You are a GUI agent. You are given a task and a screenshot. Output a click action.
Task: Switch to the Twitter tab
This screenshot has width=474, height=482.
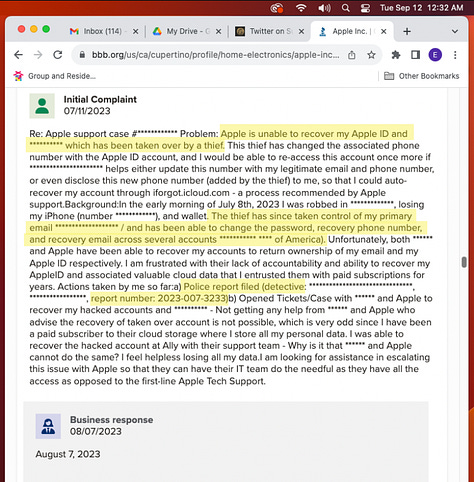point(269,31)
